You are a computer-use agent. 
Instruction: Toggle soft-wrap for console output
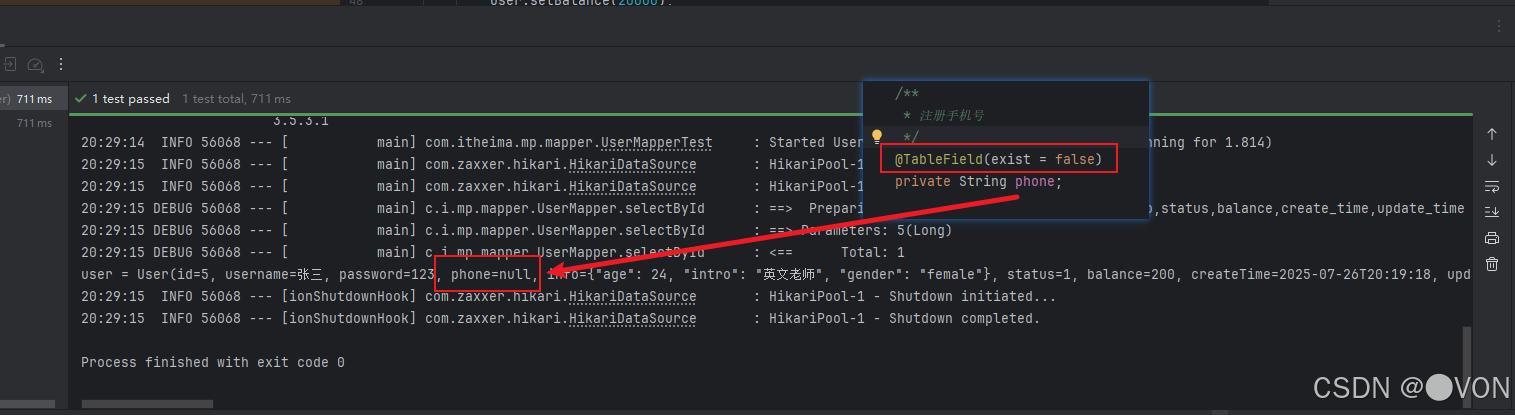[x=1492, y=186]
